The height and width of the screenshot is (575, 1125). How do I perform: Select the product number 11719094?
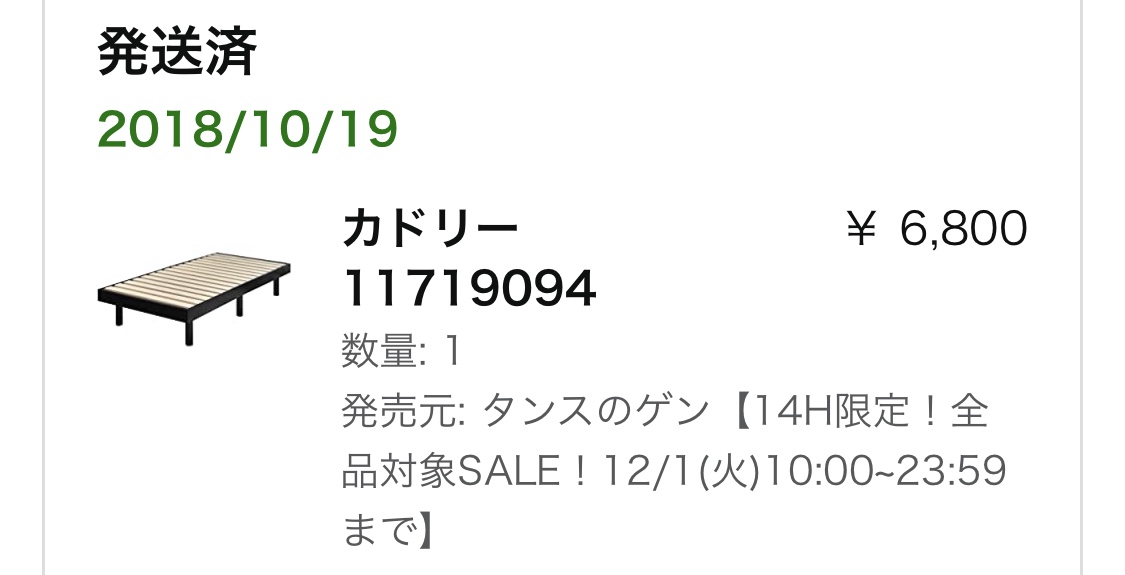469,289
